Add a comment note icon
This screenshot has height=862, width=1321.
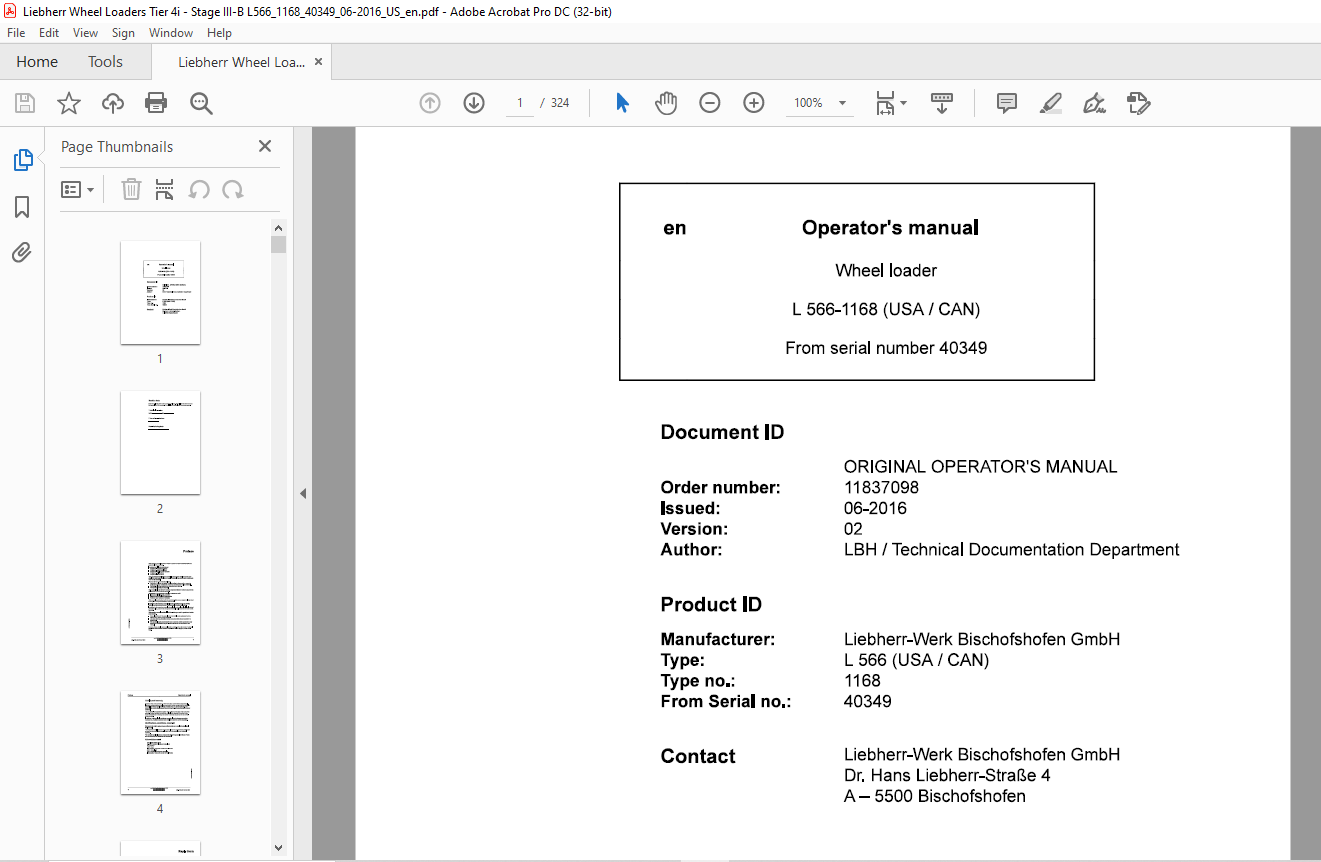tap(1007, 103)
